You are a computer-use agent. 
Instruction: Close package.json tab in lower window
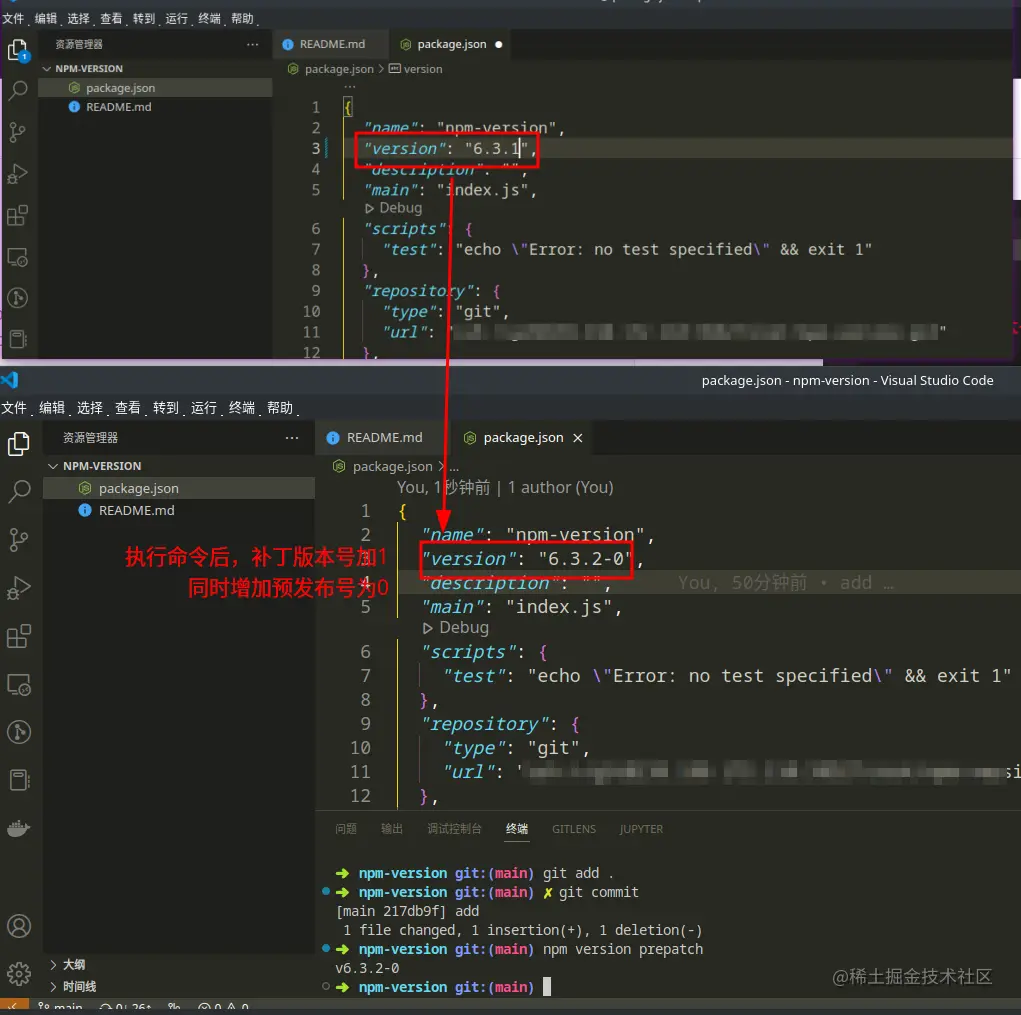click(578, 438)
